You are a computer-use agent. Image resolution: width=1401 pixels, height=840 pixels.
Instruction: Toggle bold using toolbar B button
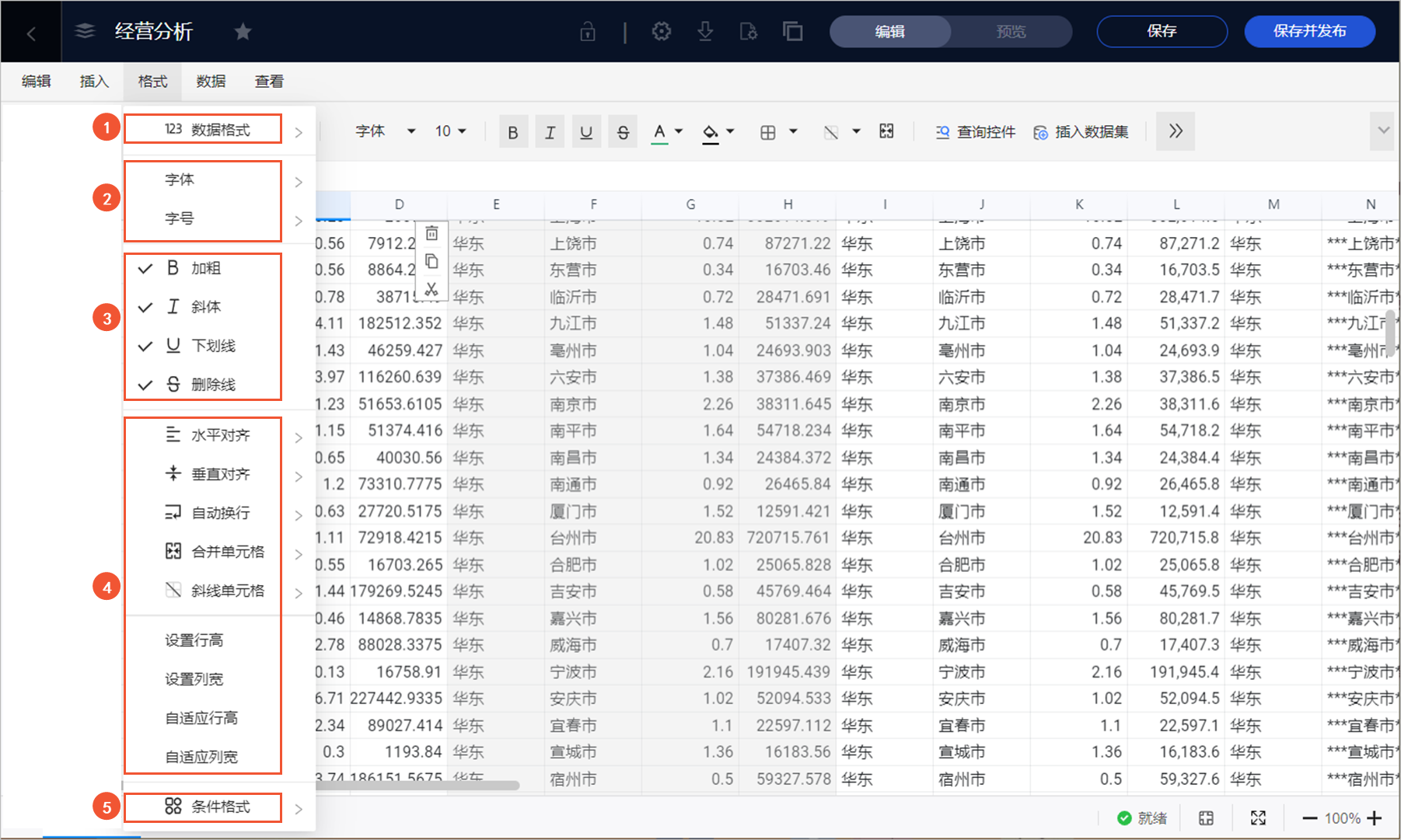(513, 132)
